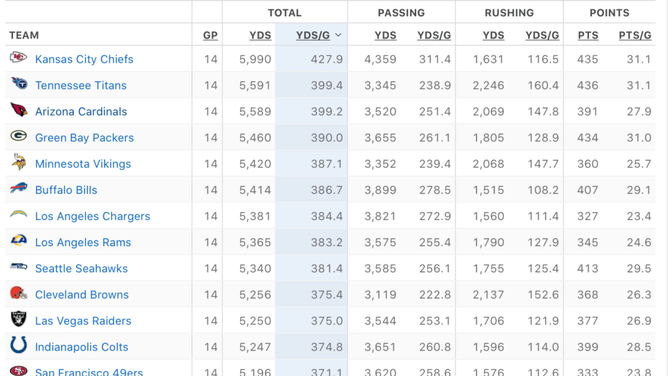The height and width of the screenshot is (376, 668).
Task: Click the Minnesota Vikings logo icon
Action: click(x=19, y=162)
